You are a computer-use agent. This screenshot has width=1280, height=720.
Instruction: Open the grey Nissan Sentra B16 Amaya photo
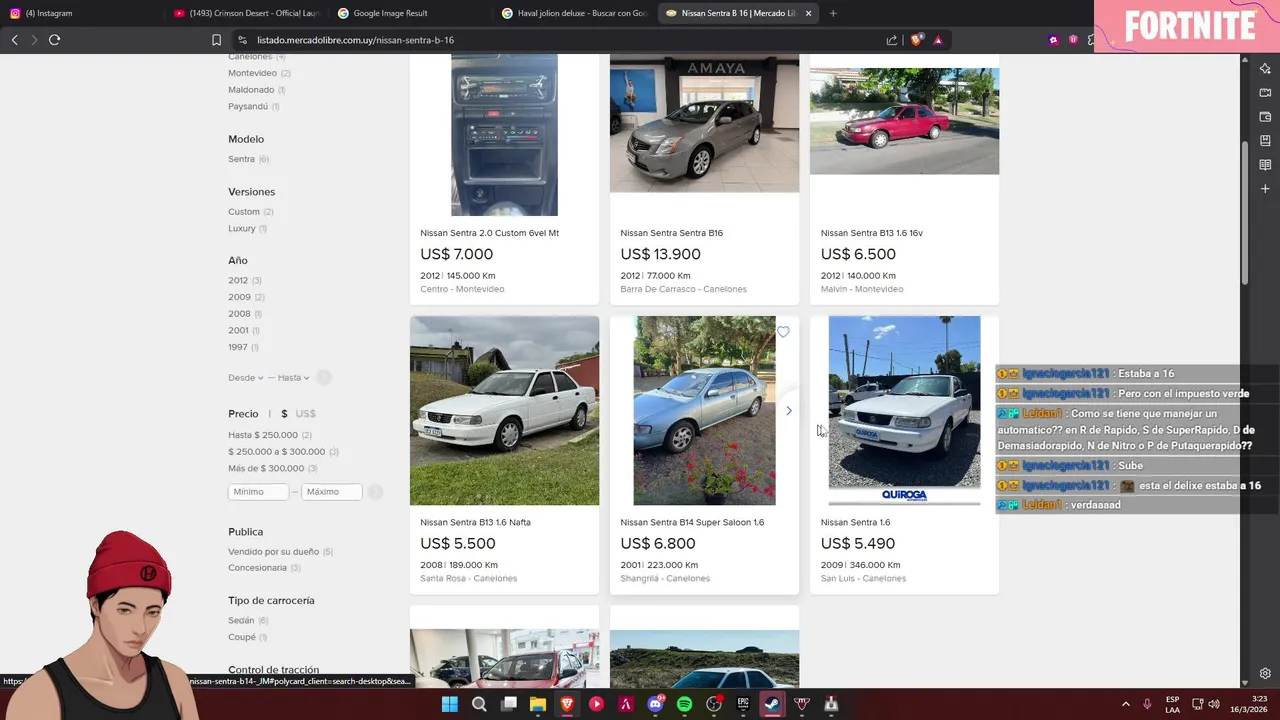(x=704, y=123)
